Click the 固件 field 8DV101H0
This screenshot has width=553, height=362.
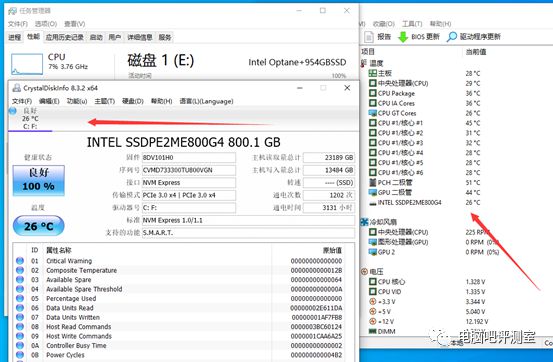(x=189, y=157)
